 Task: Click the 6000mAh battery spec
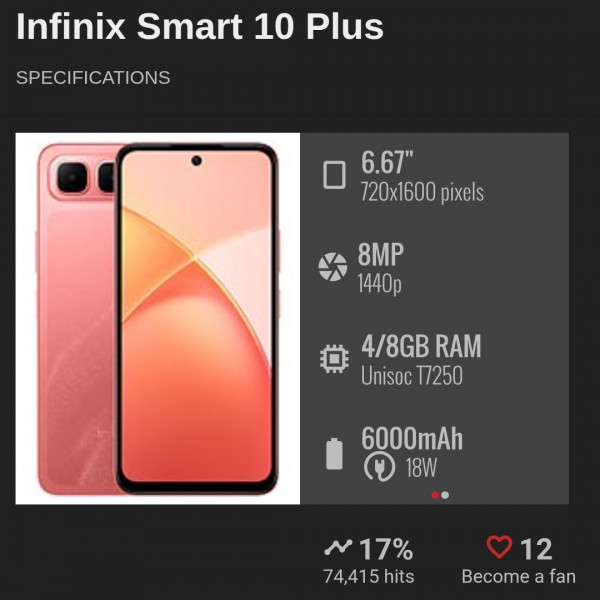(x=412, y=438)
